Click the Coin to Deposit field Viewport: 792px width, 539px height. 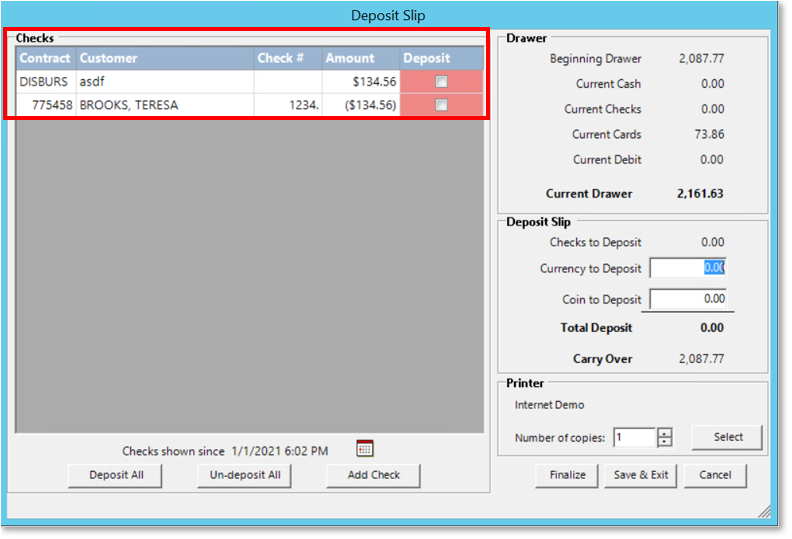[x=687, y=299]
